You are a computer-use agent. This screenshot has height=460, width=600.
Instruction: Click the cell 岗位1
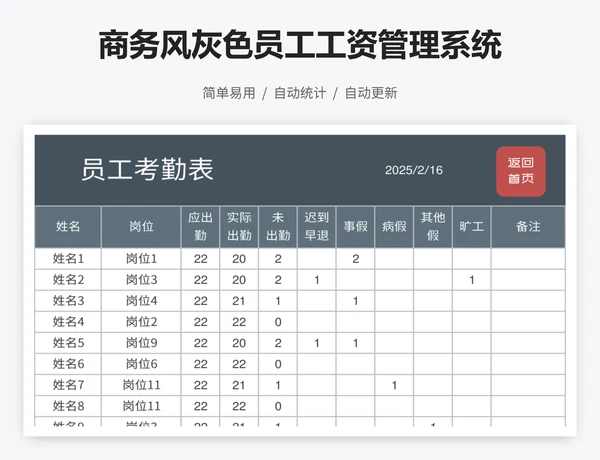pos(141,259)
